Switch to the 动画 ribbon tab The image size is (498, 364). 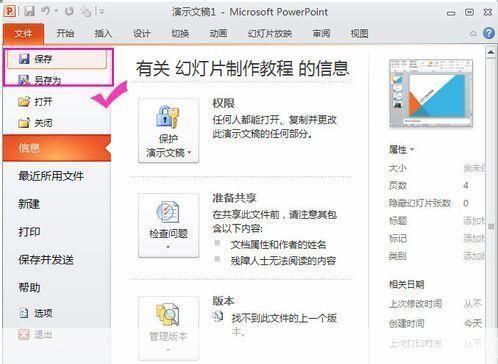218,33
